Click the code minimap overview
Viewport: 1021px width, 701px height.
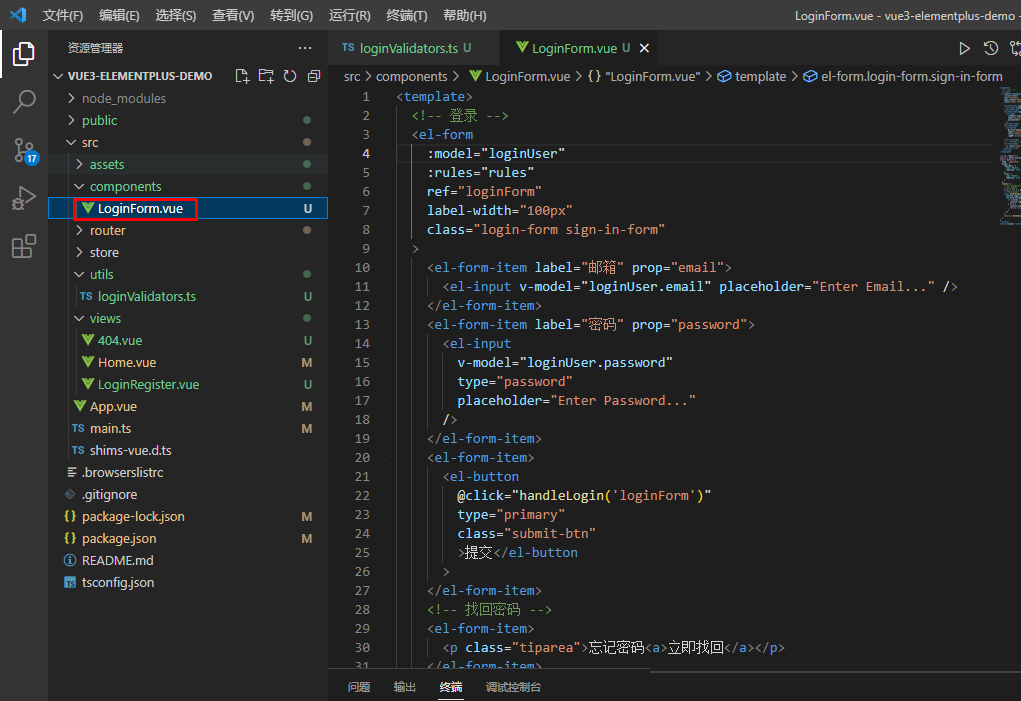[1010, 156]
